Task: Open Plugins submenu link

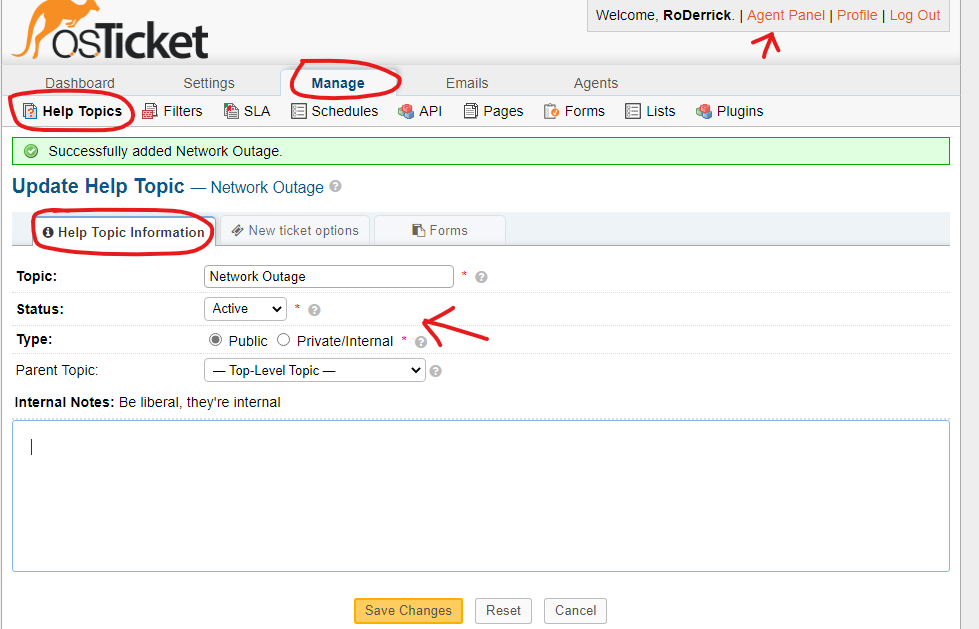Action: pos(740,111)
